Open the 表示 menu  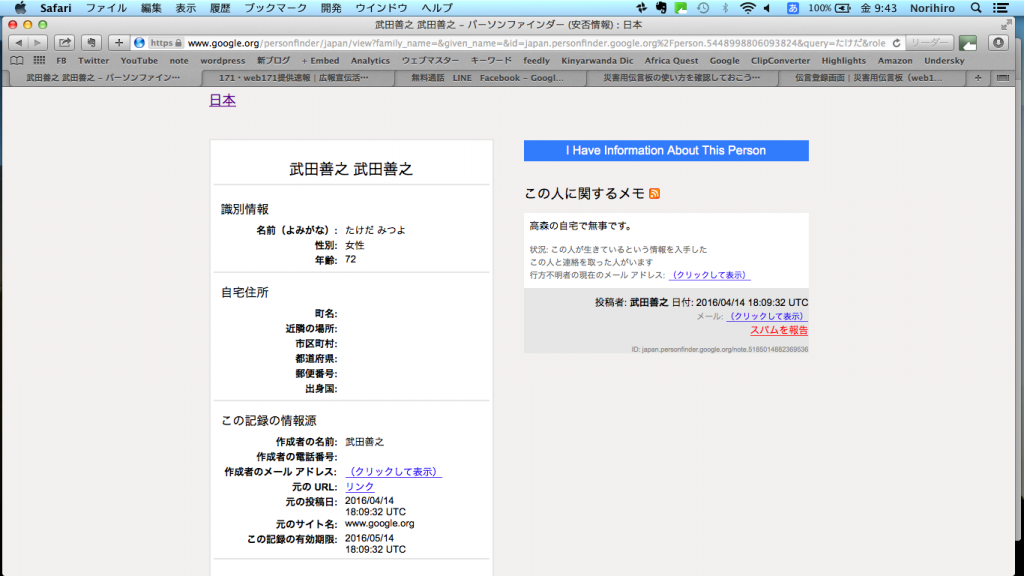[185, 8]
